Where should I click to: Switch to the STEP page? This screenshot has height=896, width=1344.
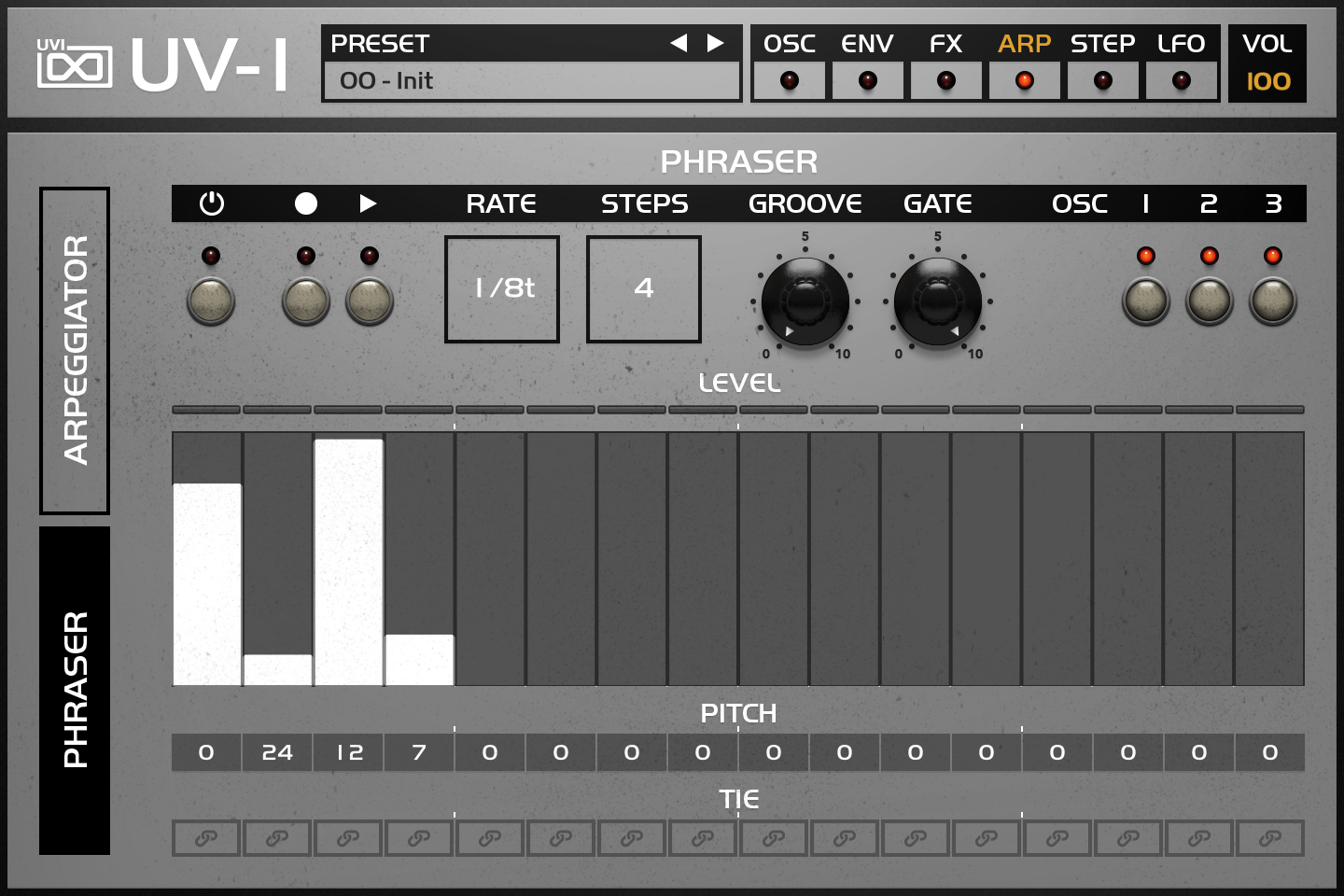coord(1102,44)
